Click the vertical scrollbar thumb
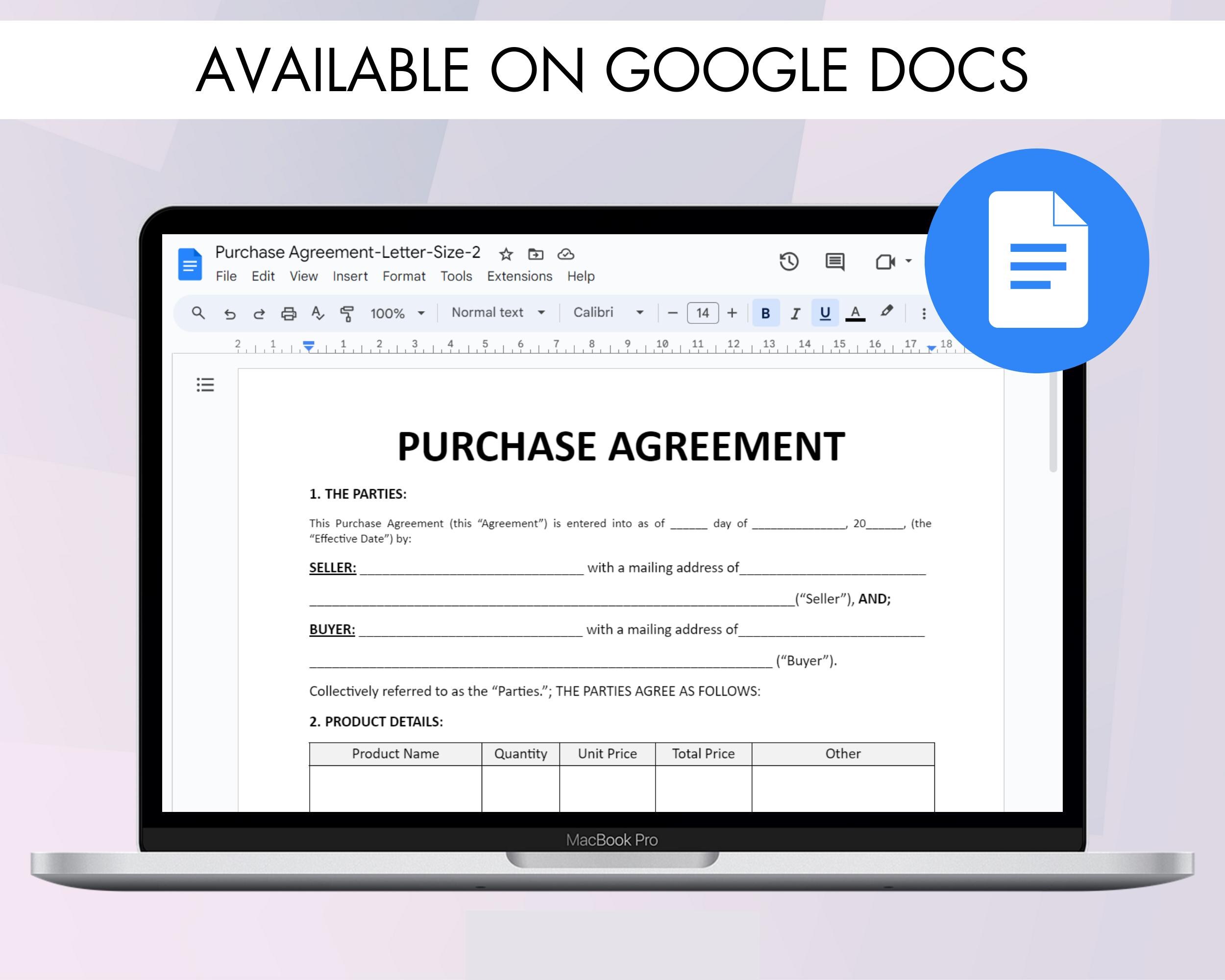The height and width of the screenshot is (980, 1225). [1053, 420]
